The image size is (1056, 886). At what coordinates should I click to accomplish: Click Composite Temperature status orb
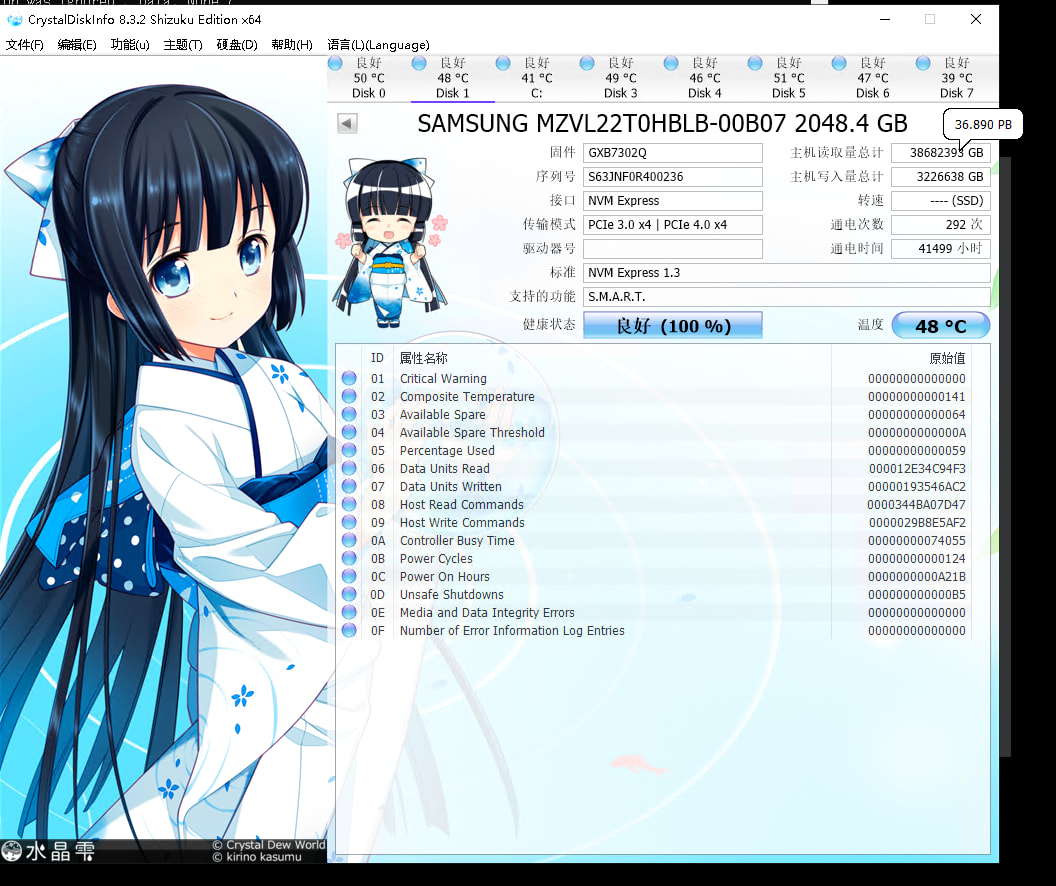349,397
